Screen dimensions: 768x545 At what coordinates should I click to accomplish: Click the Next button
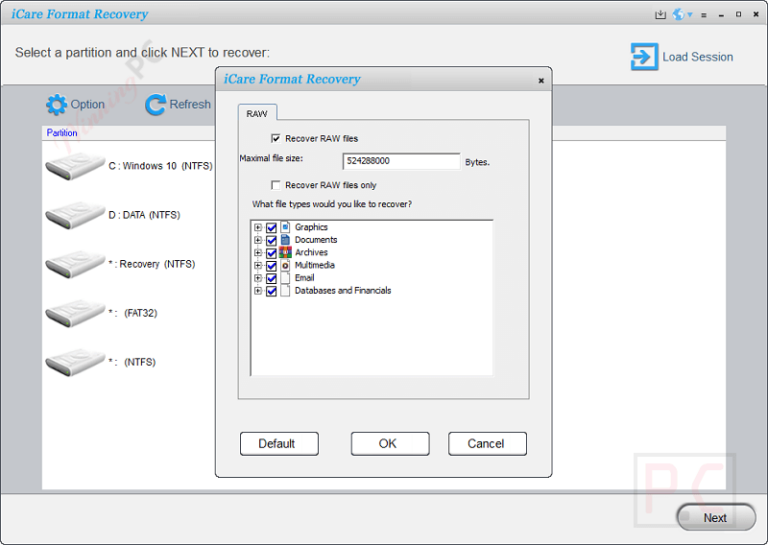716,518
